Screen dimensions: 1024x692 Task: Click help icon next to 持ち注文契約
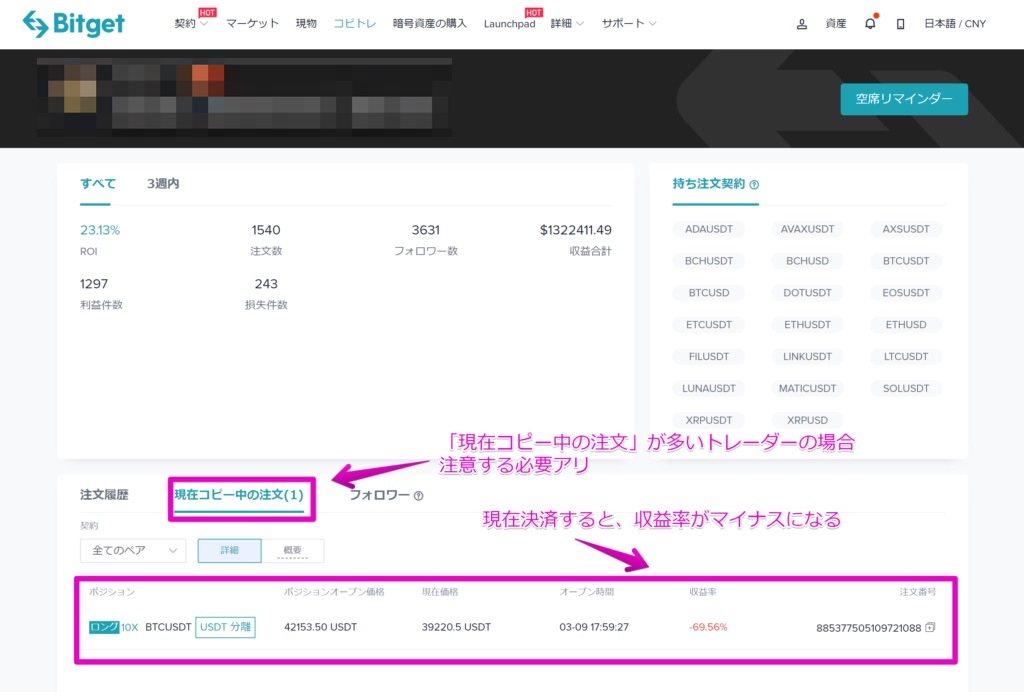pyautogui.click(x=754, y=185)
